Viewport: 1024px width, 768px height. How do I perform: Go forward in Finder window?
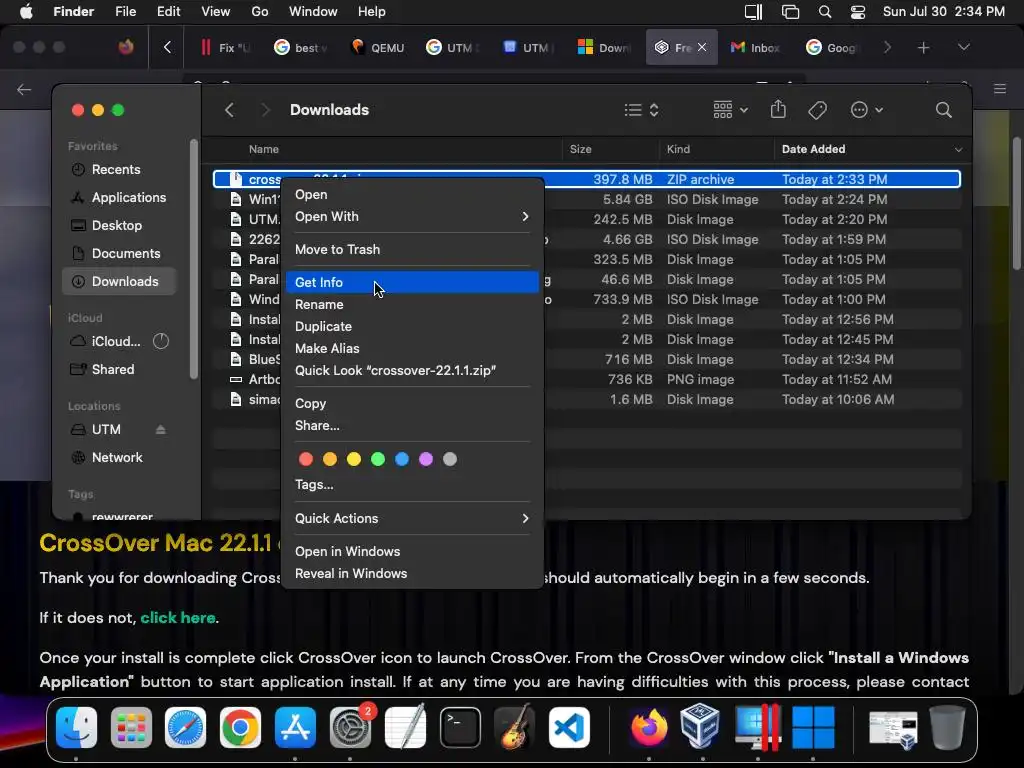coord(265,110)
